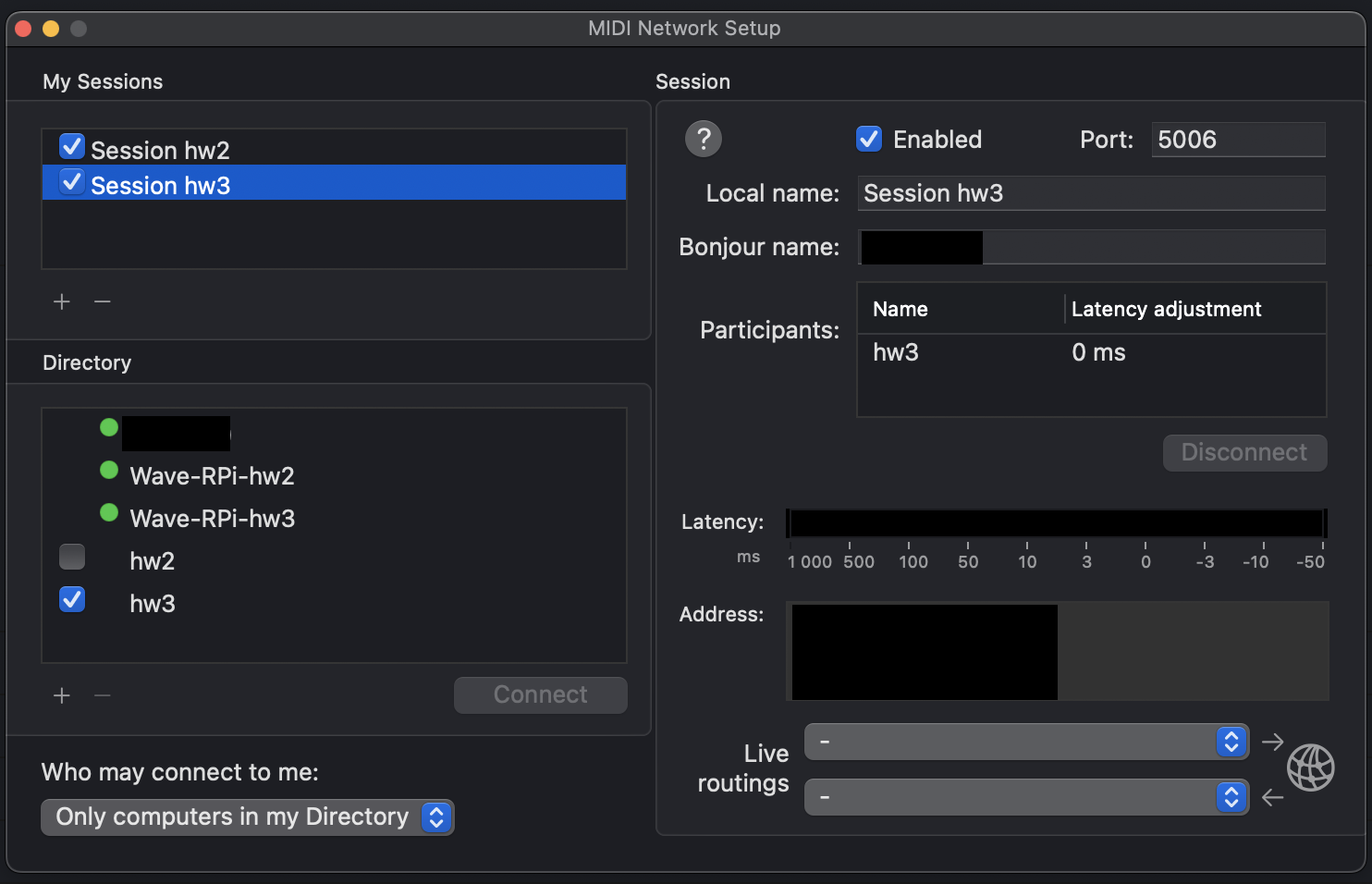Click the green status dot beside Wave-RPi-hw3

pos(109,512)
